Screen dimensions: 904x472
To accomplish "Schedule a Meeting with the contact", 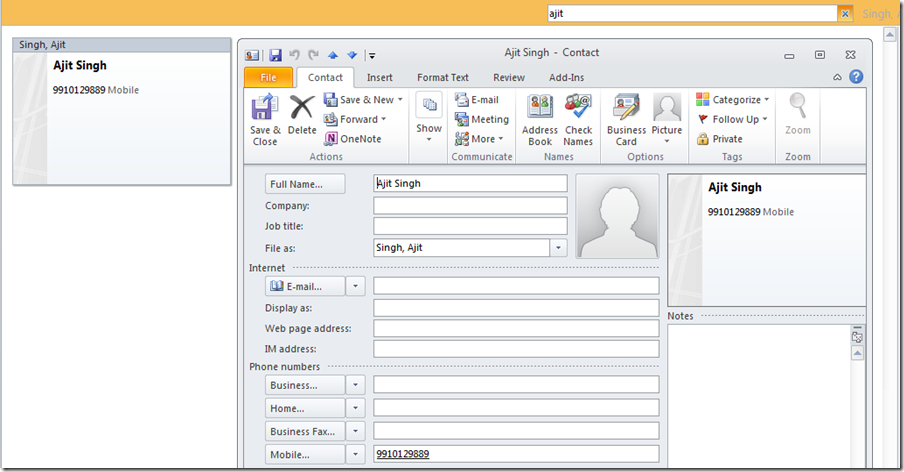I will point(482,119).
